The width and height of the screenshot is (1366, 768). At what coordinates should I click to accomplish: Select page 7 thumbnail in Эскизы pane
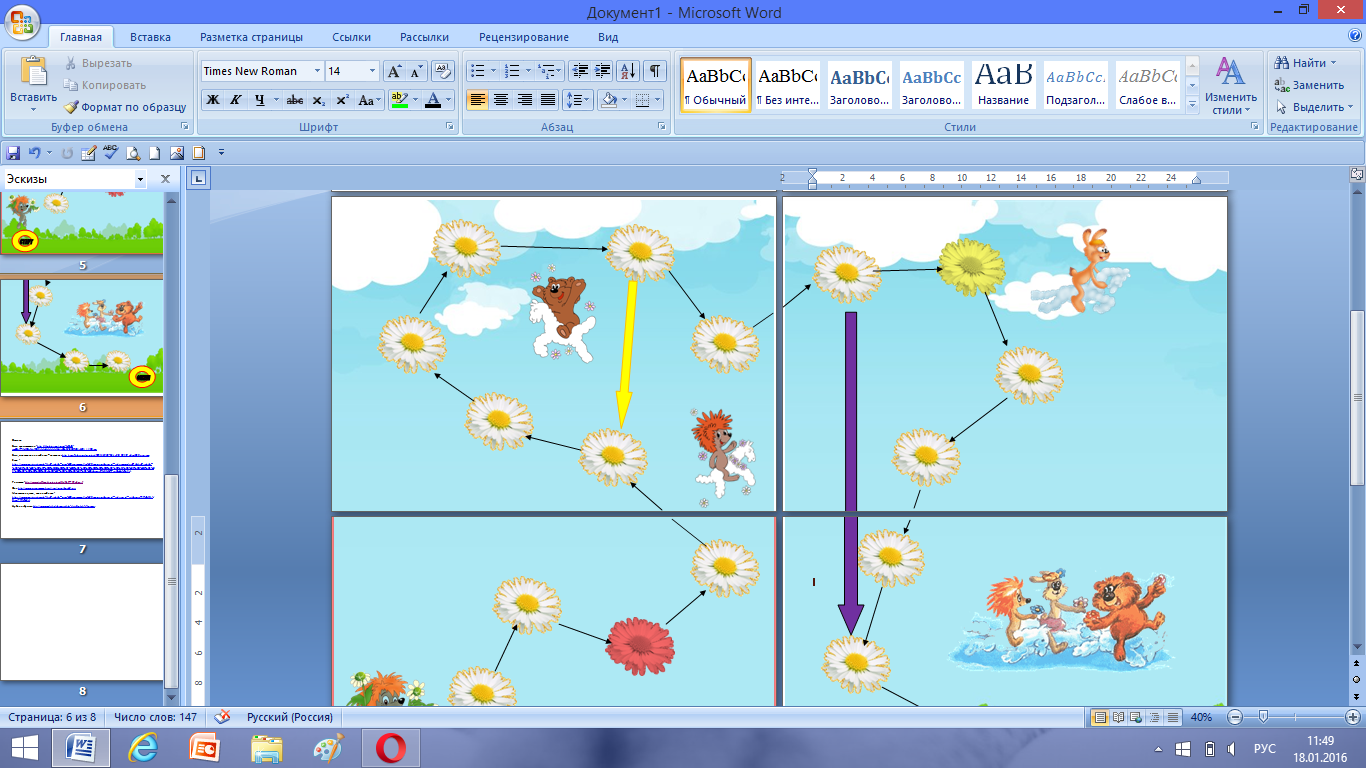tap(82, 480)
